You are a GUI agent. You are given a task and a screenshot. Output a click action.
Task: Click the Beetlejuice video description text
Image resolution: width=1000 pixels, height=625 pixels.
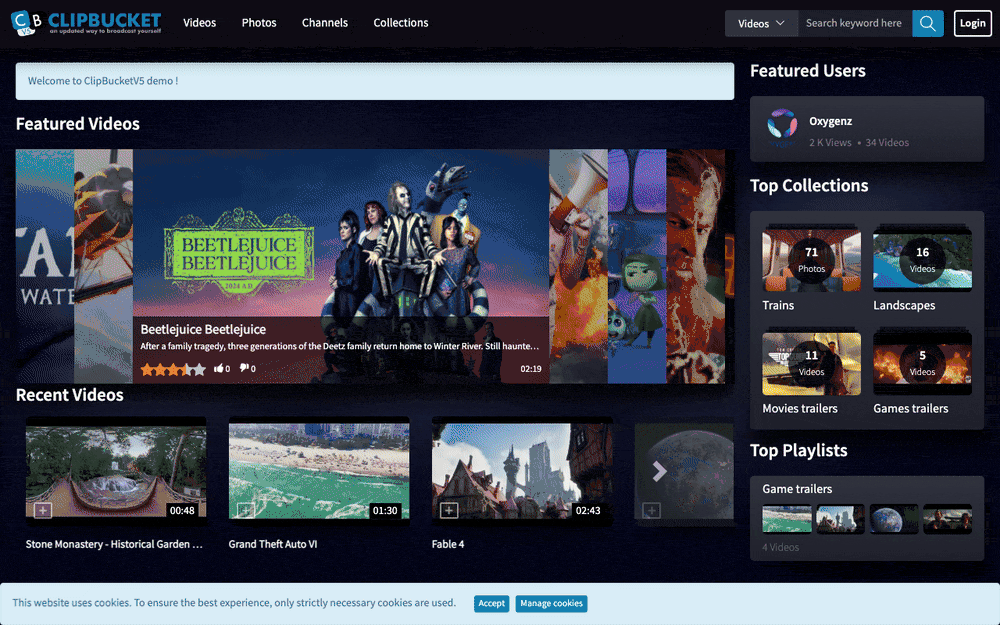(x=340, y=346)
